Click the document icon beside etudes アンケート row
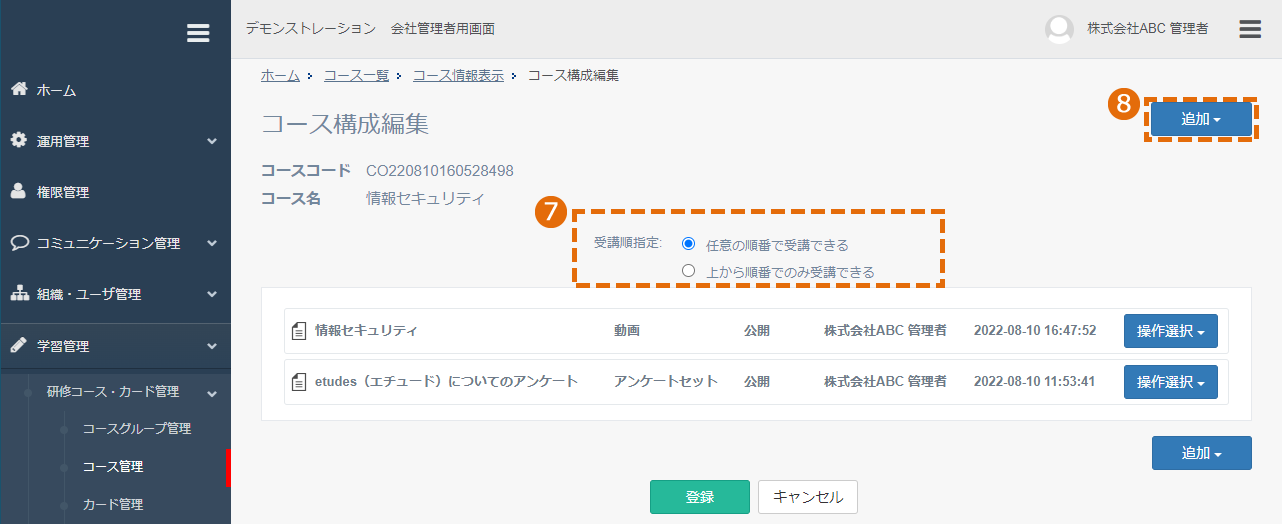The image size is (1282, 524). pyautogui.click(x=298, y=382)
